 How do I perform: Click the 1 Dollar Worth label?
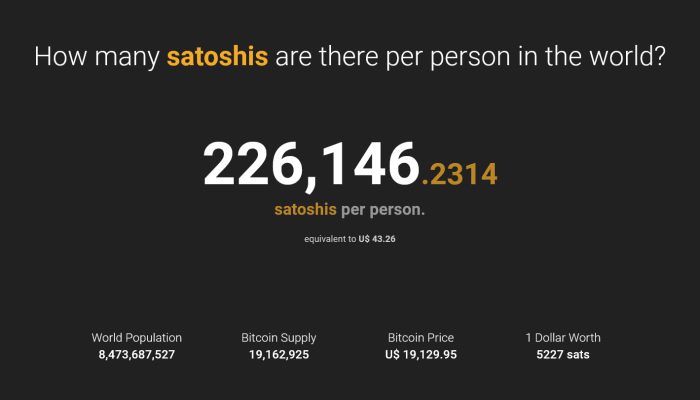(563, 338)
